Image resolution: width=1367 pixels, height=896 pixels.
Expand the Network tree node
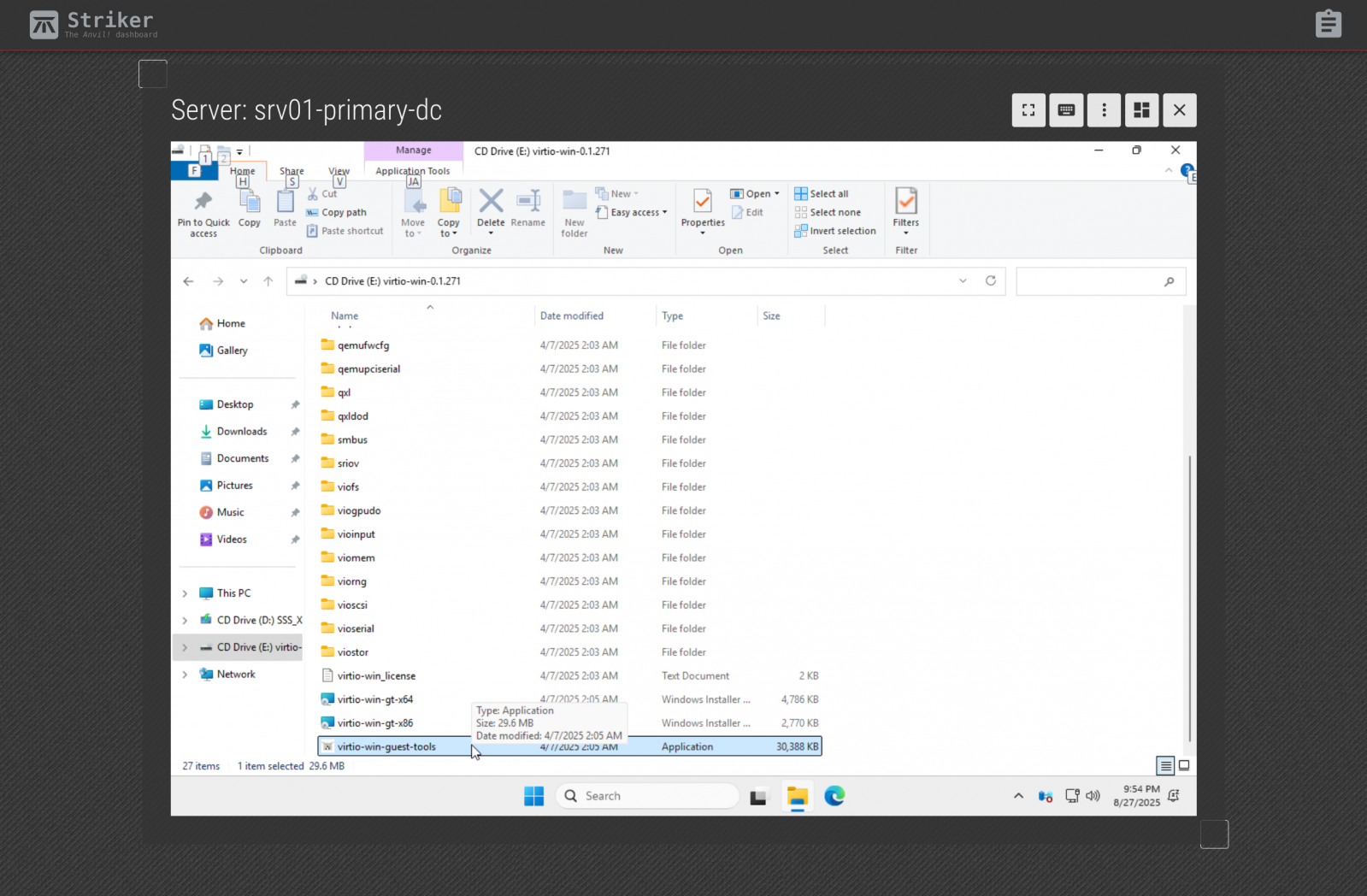[x=185, y=675]
